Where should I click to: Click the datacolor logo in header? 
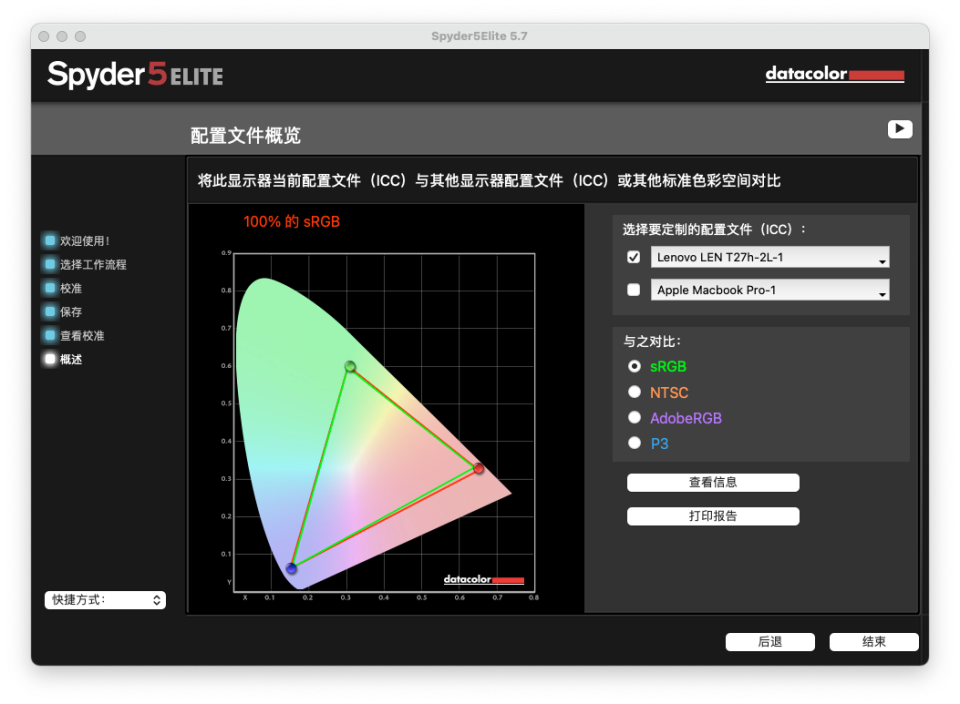click(834, 74)
